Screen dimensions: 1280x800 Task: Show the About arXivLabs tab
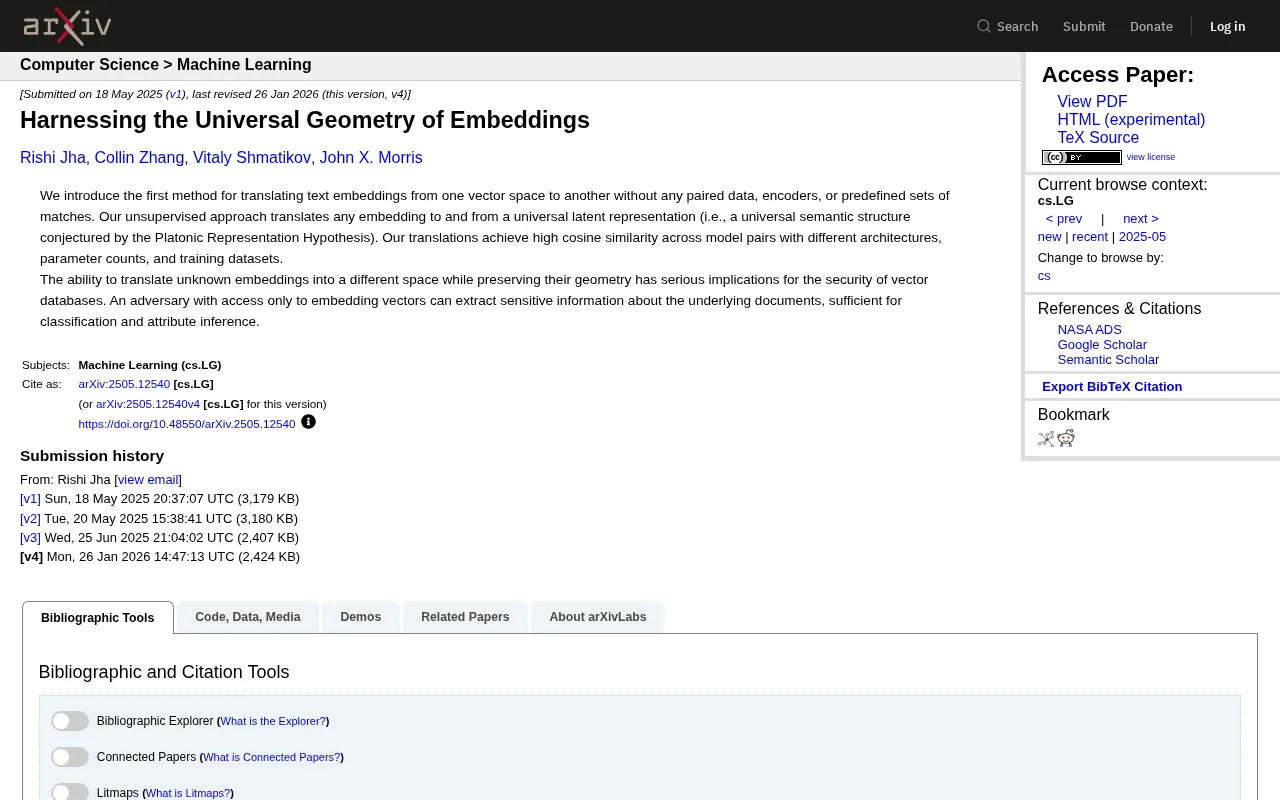click(x=598, y=617)
